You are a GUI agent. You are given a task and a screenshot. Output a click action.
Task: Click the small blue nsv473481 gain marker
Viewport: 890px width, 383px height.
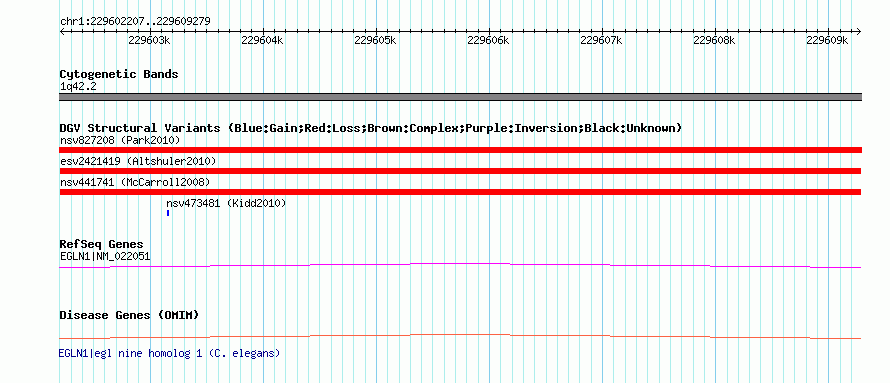click(x=168, y=213)
